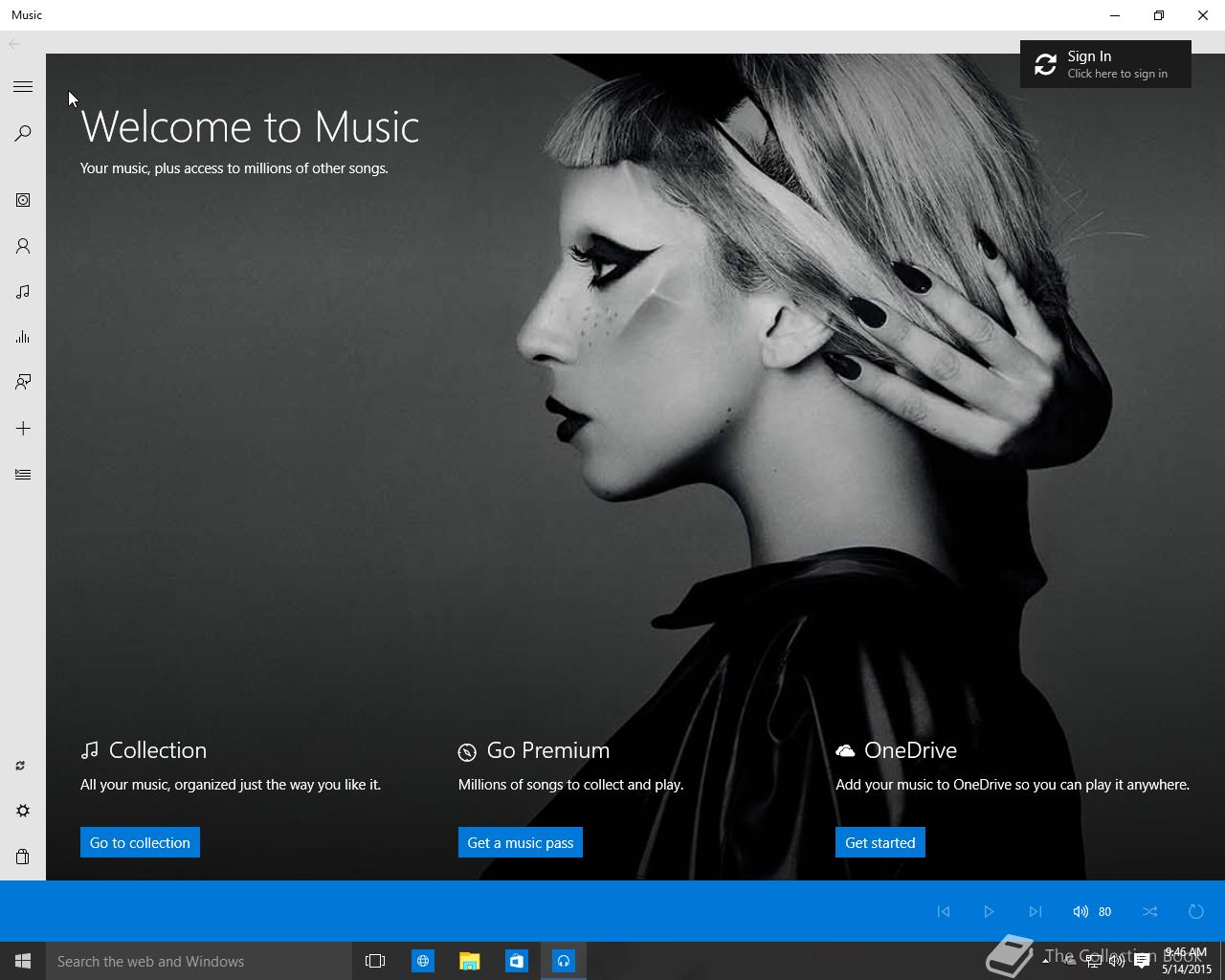The image size is (1225, 980).
Task: Show Artists view from sidebar
Action: (23, 246)
